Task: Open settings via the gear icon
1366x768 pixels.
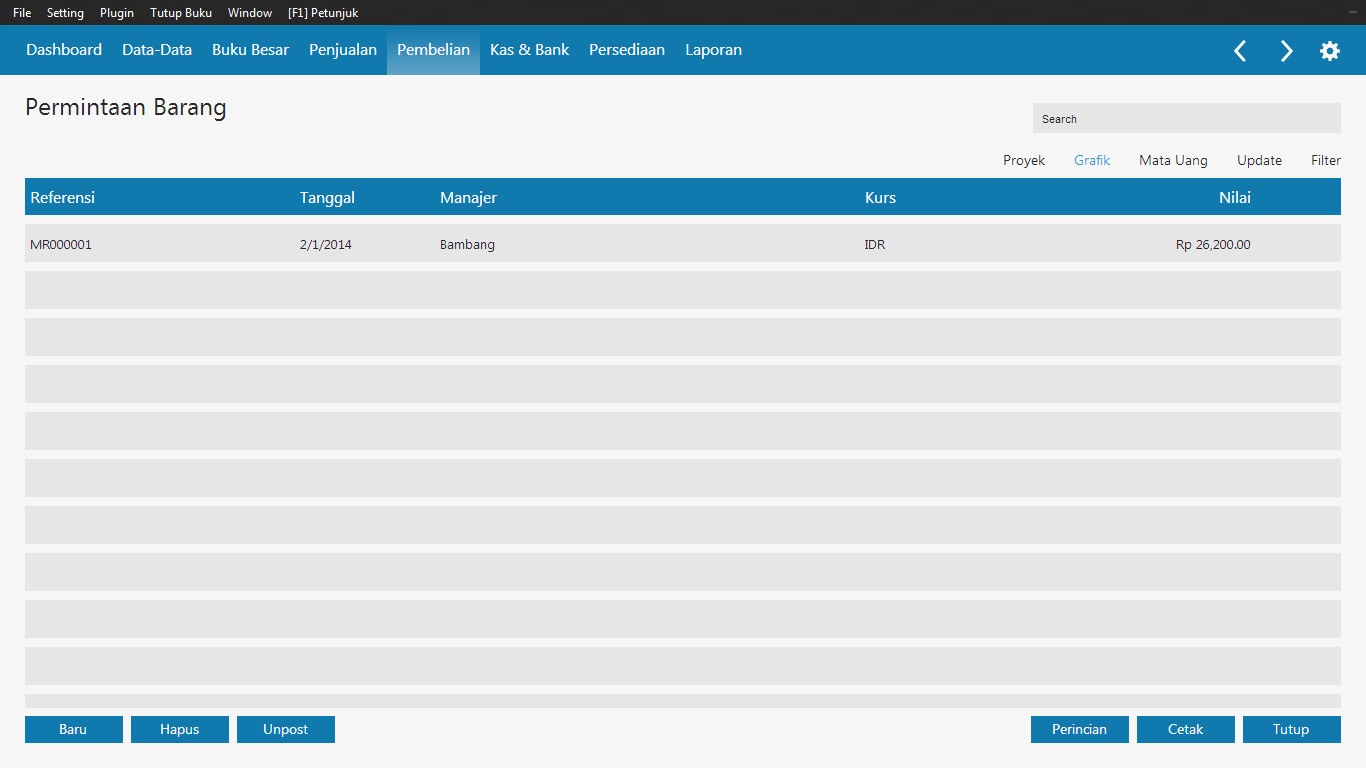Action: [x=1330, y=51]
